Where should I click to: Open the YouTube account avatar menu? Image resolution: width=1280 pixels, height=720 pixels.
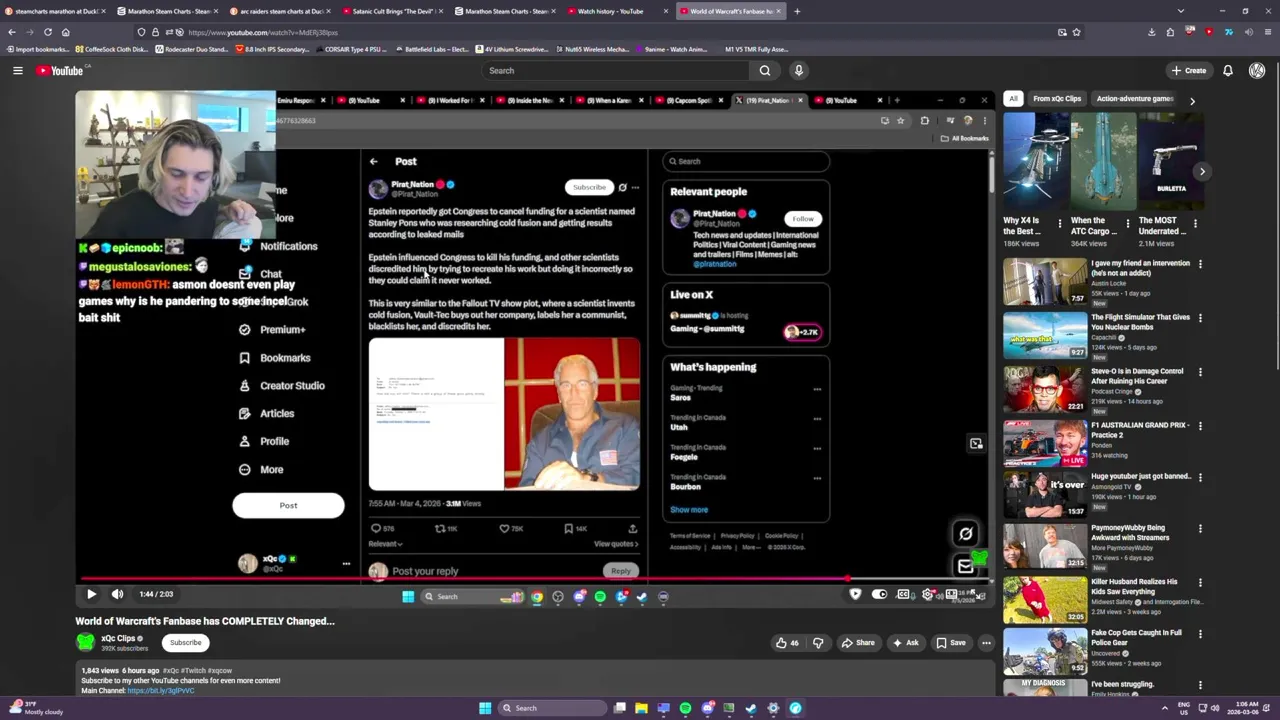pyautogui.click(x=1257, y=70)
